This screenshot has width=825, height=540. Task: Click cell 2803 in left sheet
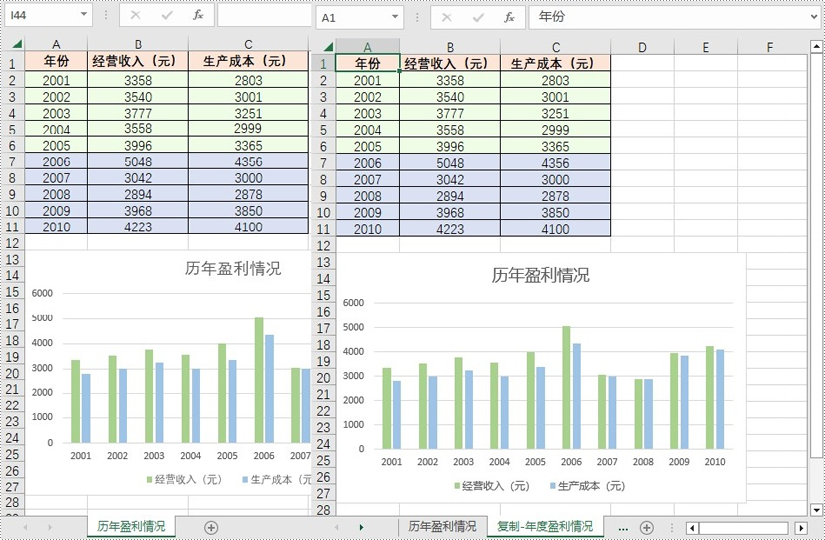248,80
